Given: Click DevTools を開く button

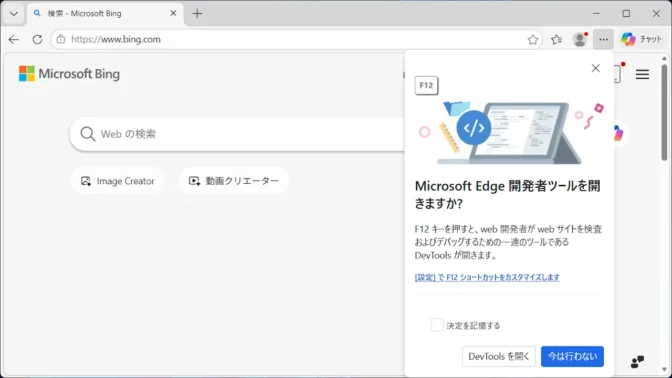Looking at the screenshot, I should [x=499, y=356].
